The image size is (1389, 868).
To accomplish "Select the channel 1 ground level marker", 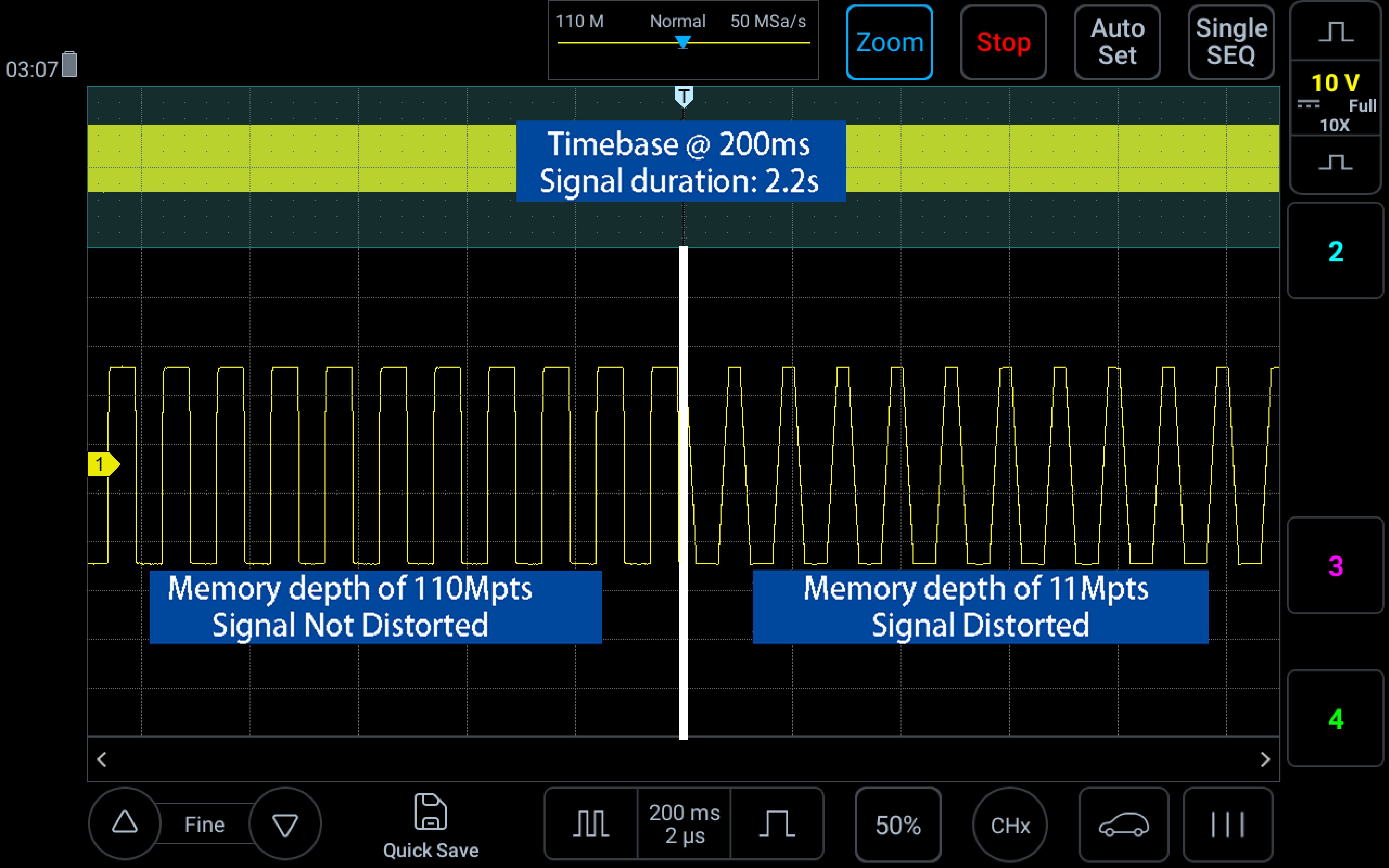I will (x=103, y=464).
